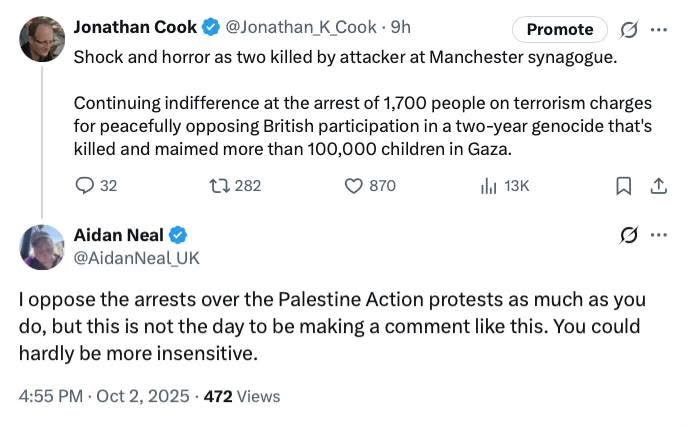Screen dimensions: 687x427
Task: Bookmark Jonathan Cook's post
Action: coord(622,185)
